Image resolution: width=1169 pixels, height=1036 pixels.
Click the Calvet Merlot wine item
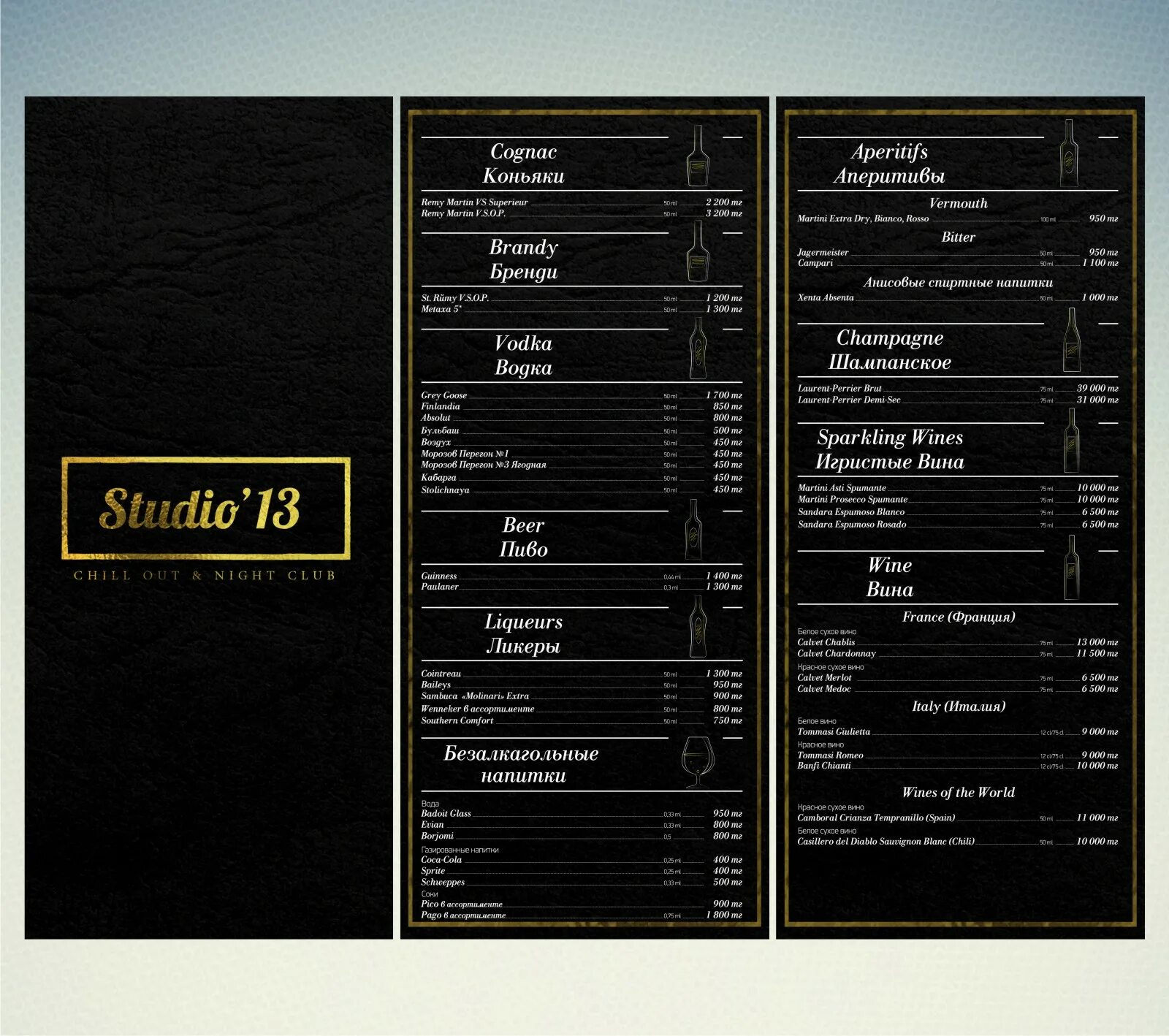tap(958, 678)
